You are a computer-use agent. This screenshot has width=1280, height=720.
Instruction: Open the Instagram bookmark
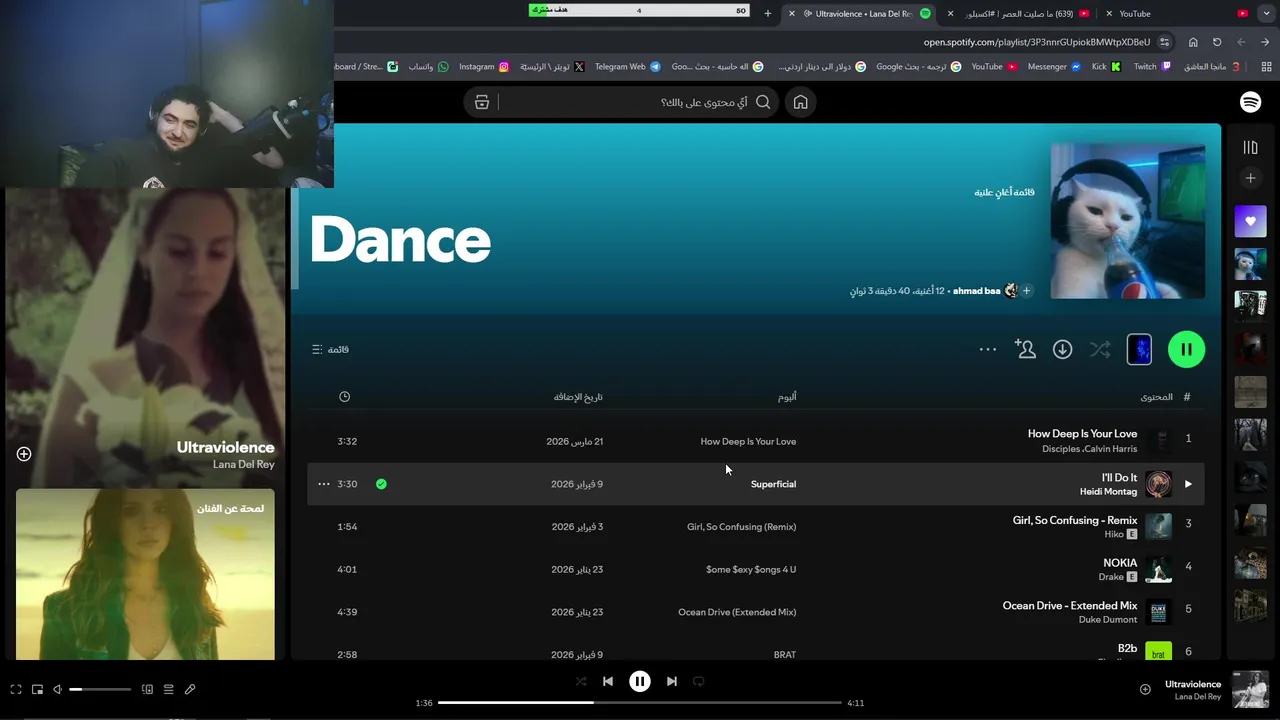(x=483, y=67)
